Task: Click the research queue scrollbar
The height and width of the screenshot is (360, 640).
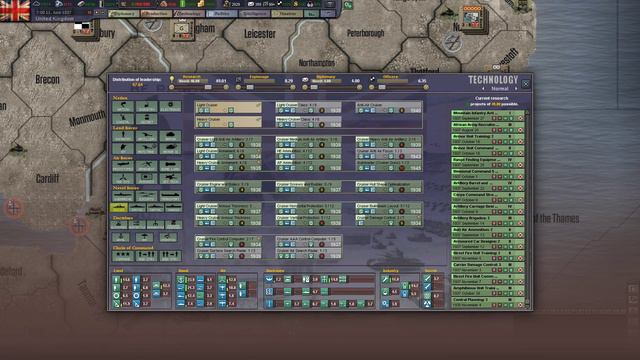Action: (x=528, y=208)
